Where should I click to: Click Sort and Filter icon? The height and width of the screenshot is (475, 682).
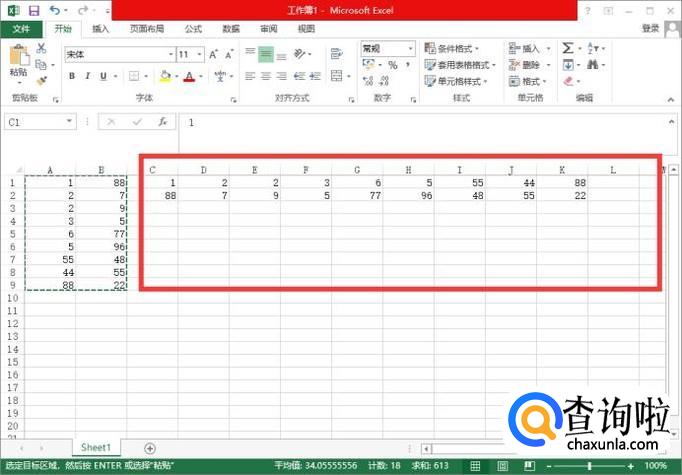click(592, 48)
